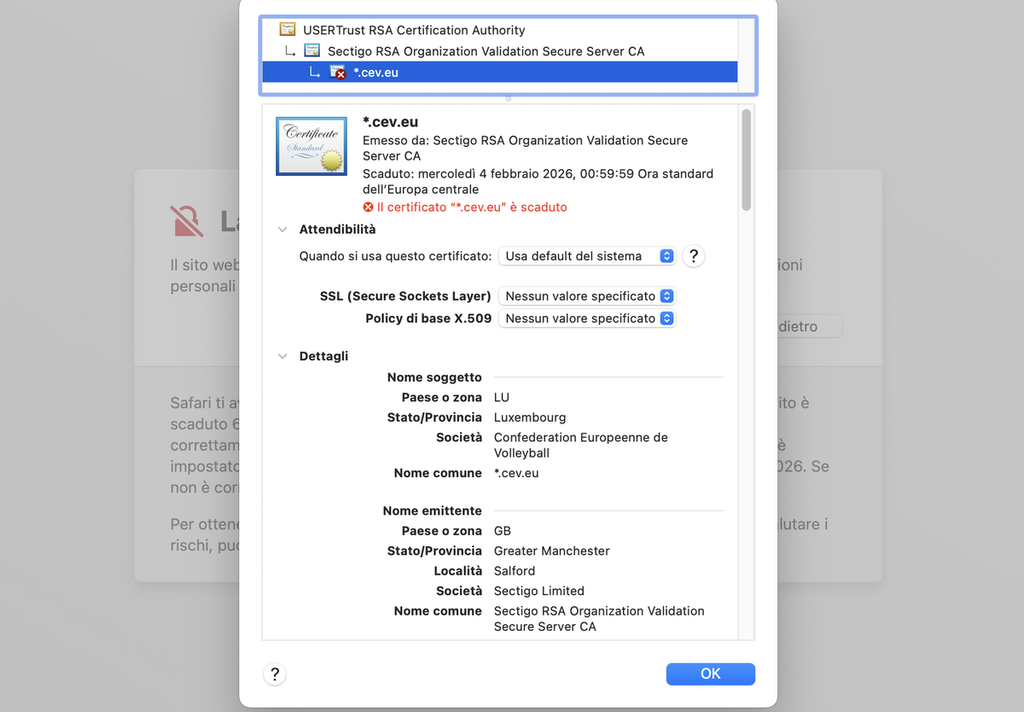Click the expired *.cev.eu certificate icon
1024x712 pixels.
338,72
